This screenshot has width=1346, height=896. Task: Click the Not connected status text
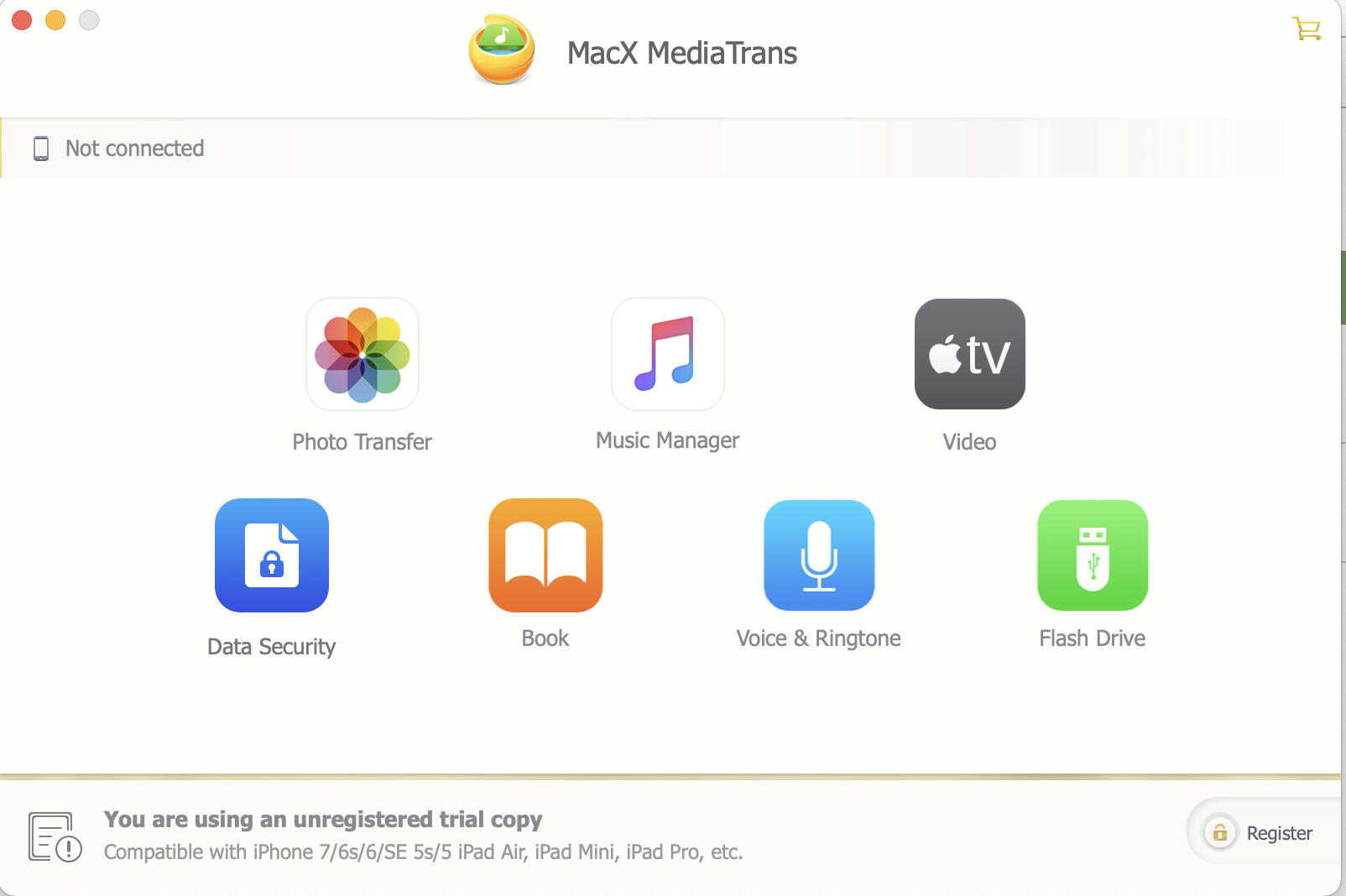click(135, 148)
